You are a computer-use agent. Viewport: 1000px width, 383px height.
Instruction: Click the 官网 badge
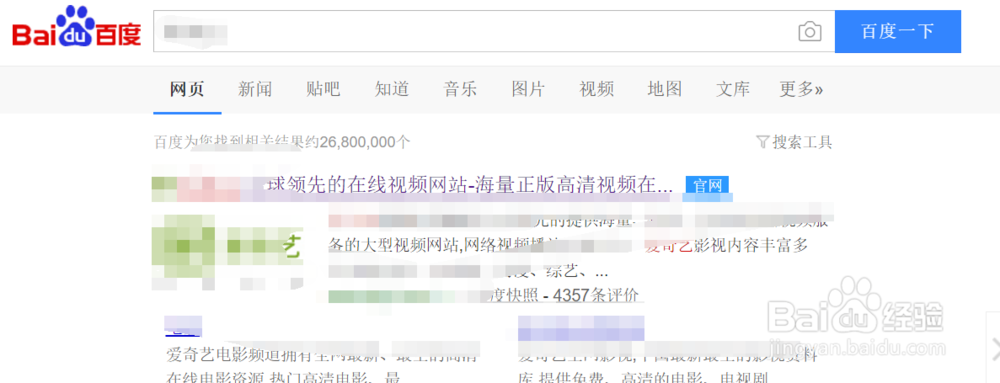(707, 186)
